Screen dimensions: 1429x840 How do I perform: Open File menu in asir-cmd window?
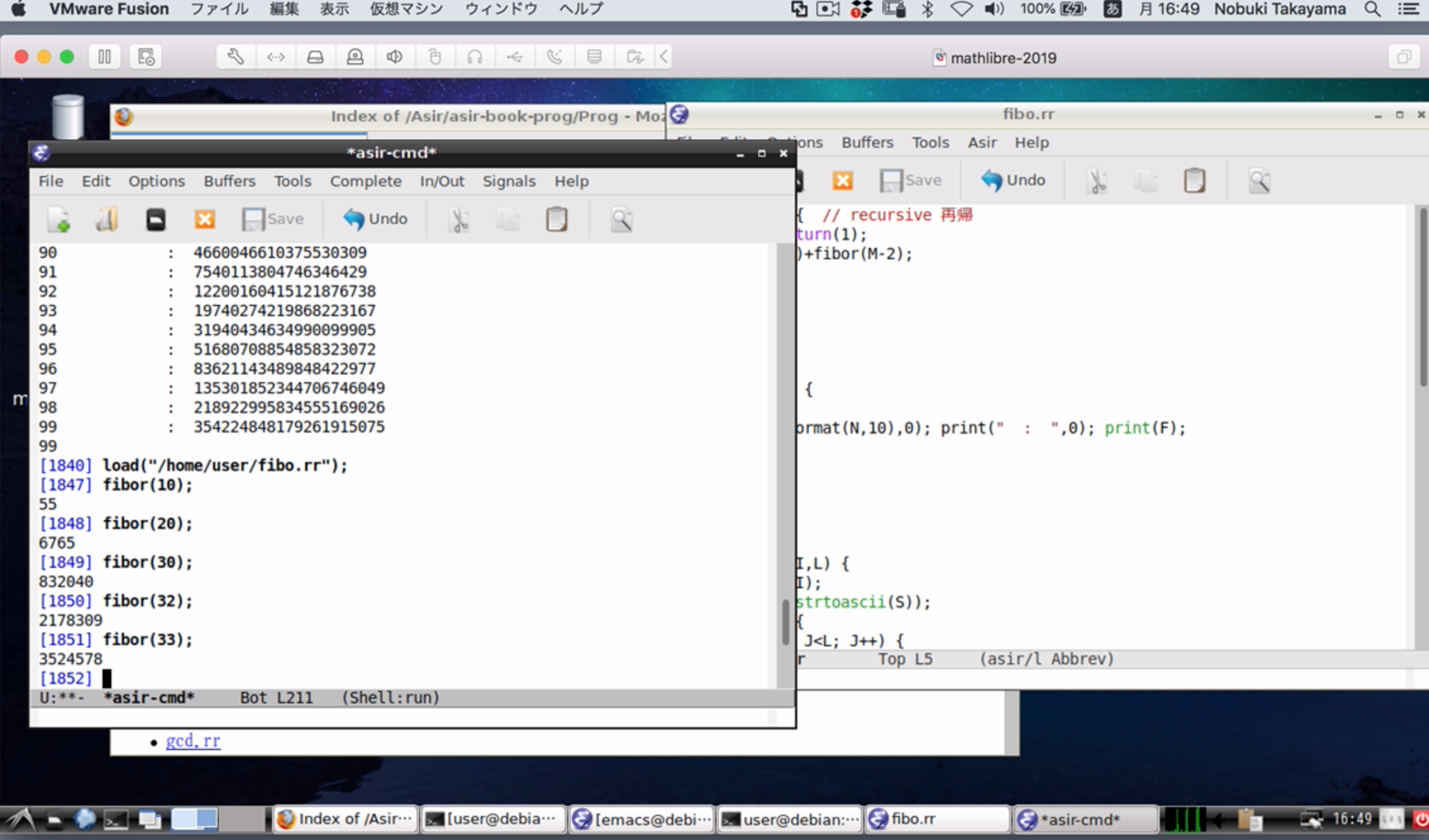pyautogui.click(x=51, y=181)
